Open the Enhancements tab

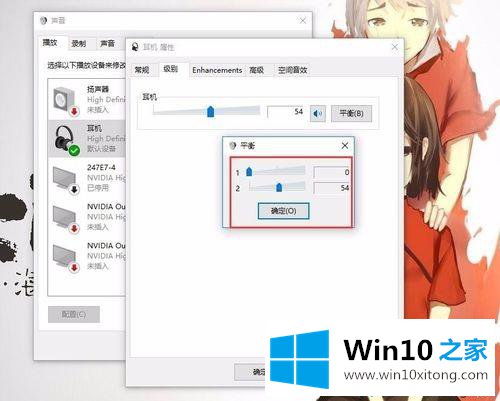[217, 70]
